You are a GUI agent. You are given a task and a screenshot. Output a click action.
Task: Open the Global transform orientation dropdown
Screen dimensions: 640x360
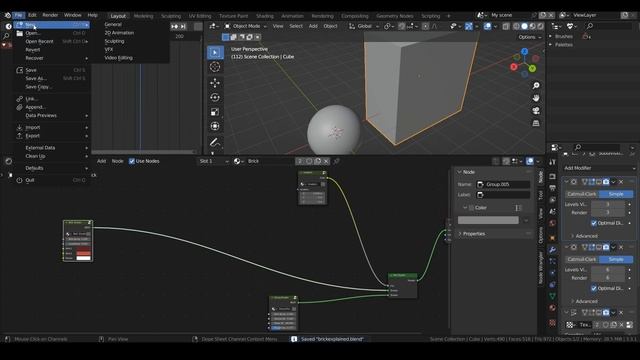364,26
